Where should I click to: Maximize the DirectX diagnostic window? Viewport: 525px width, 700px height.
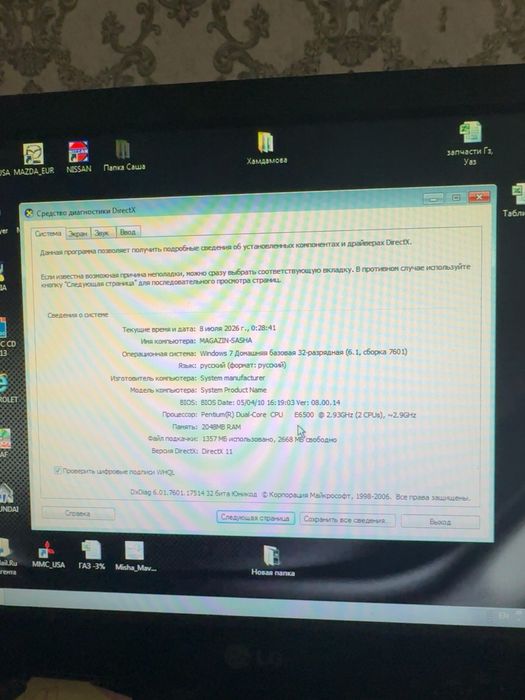click(x=456, y=197)
